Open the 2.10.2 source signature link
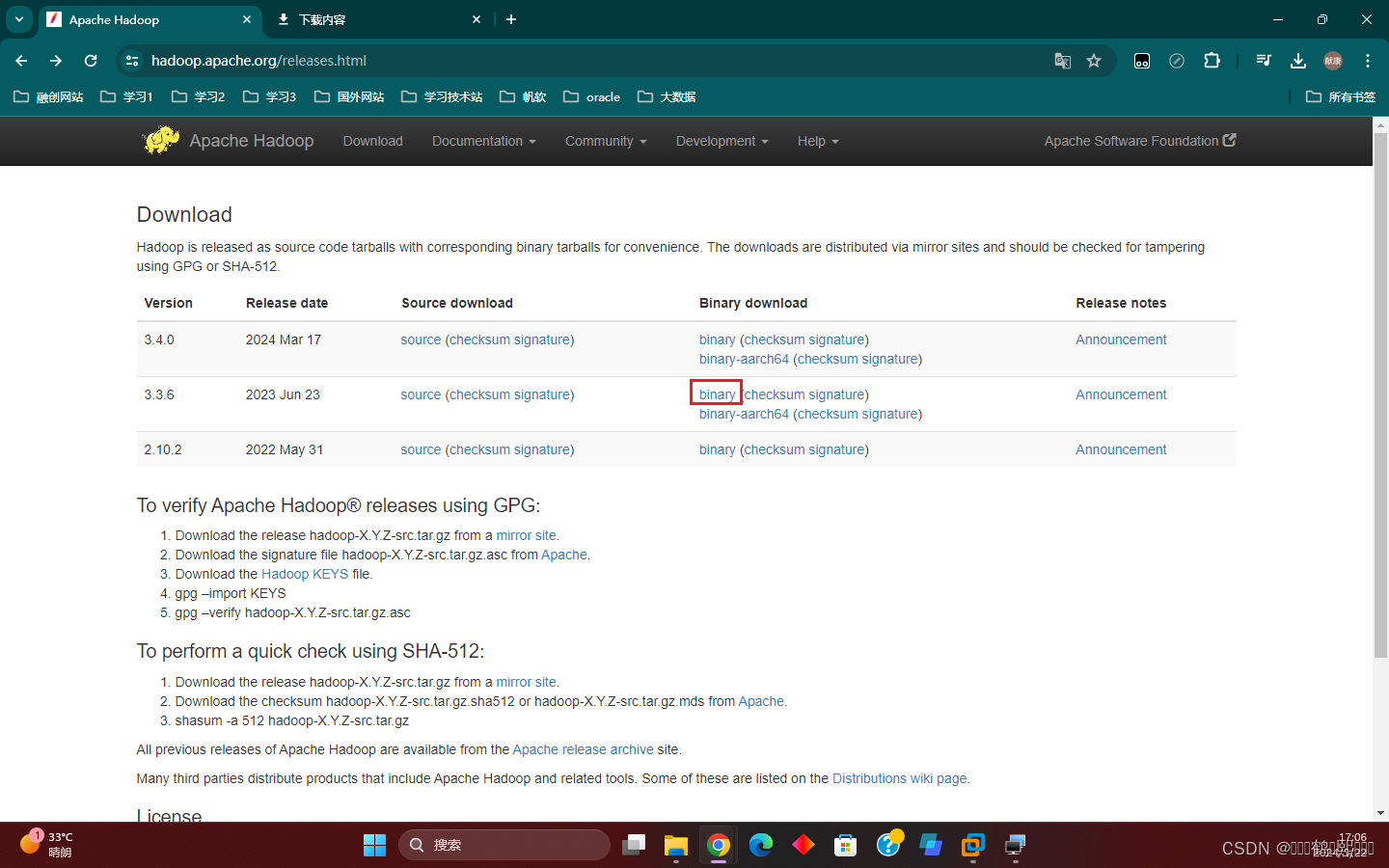 coord(541,449)
